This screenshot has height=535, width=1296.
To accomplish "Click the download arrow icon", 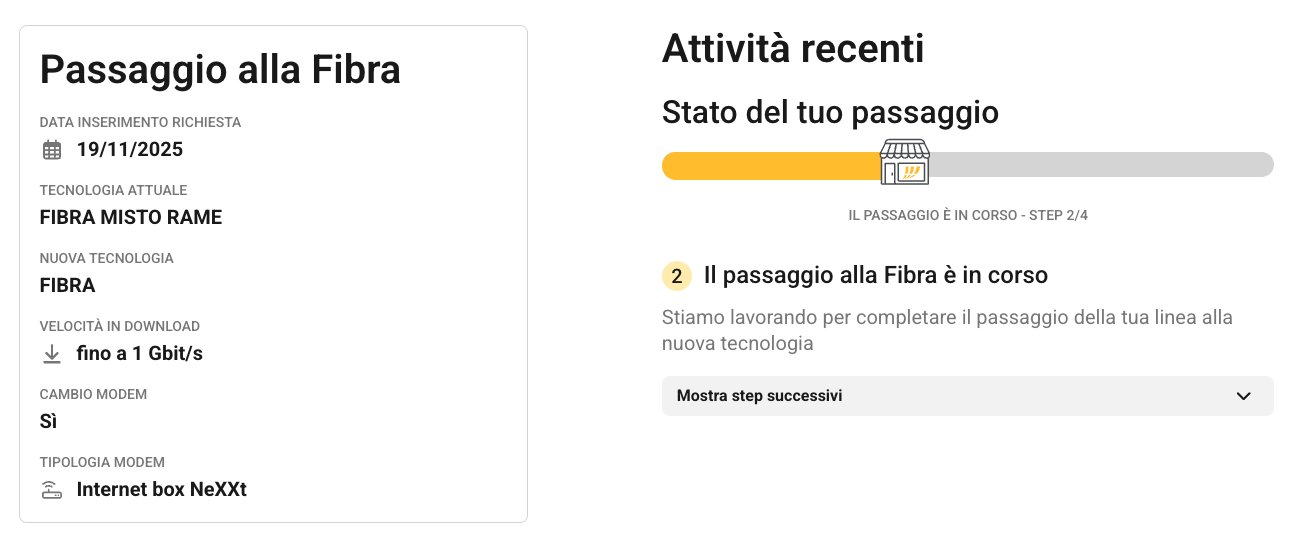I will tap(52, 354).
